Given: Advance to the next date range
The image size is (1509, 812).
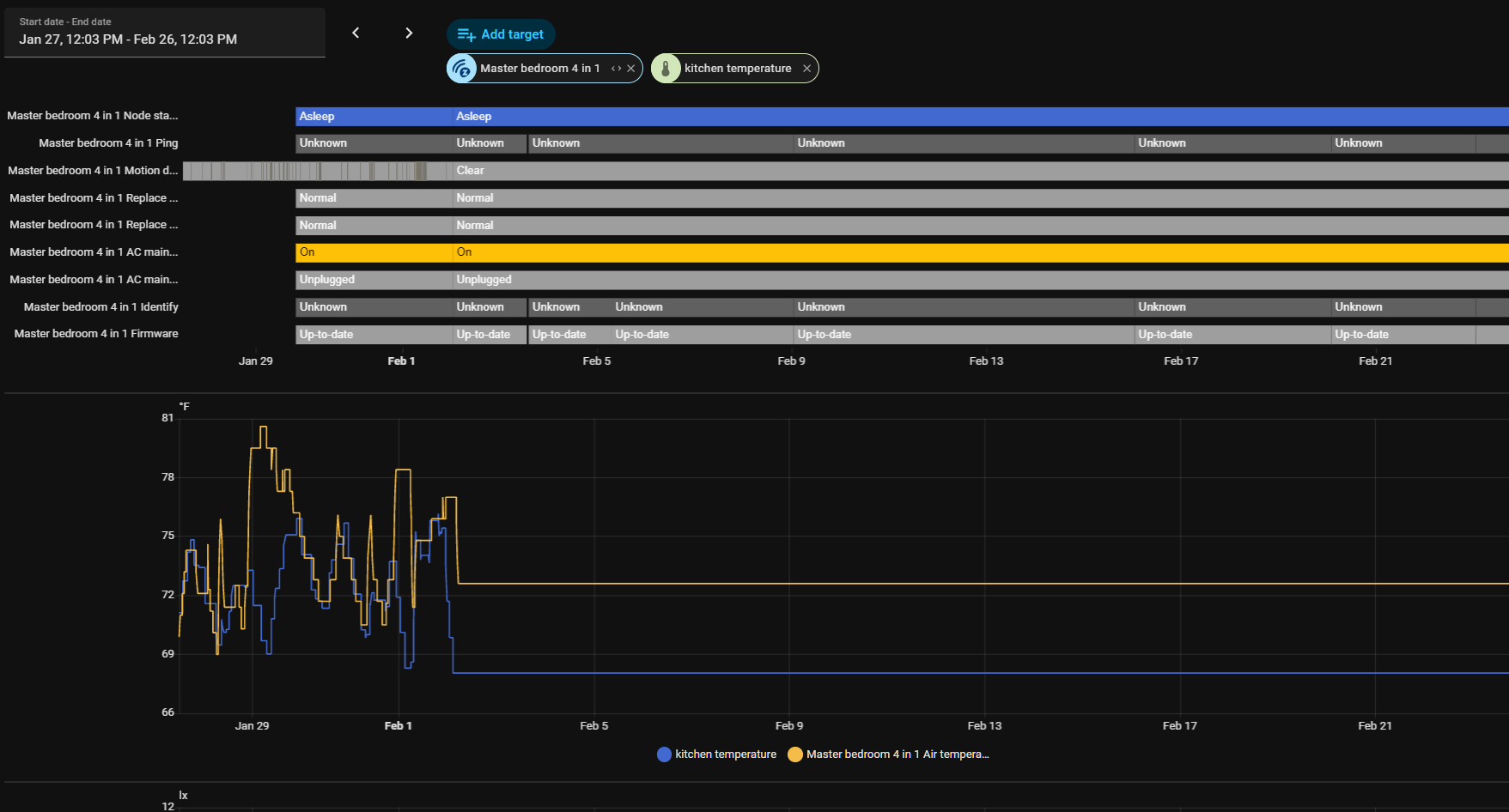Looking at the screenshot, I should [409, 33].
